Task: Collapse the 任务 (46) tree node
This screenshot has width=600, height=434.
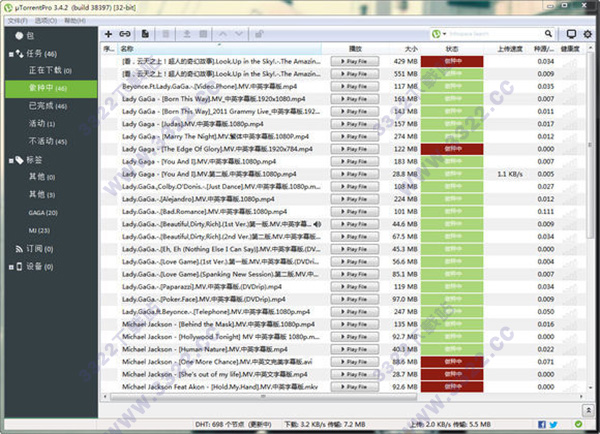Action: [11, 54]
